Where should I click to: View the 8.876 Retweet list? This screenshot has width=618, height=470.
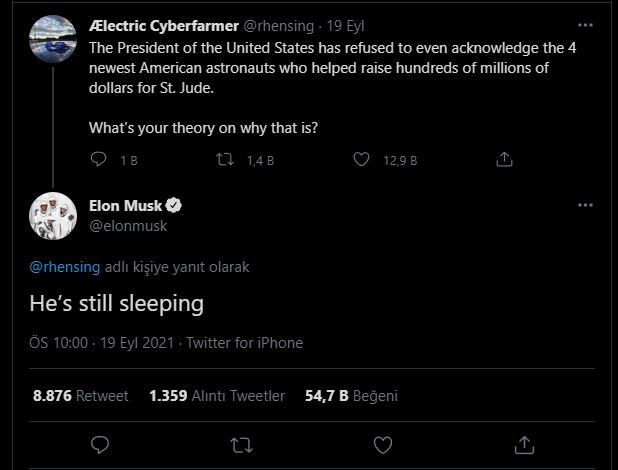tap(80, 395)
